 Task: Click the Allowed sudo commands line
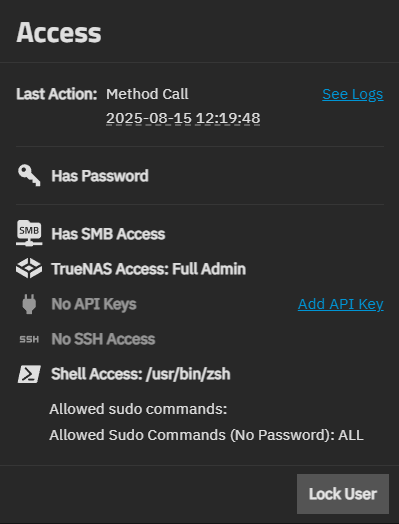[x=138, y=409]
